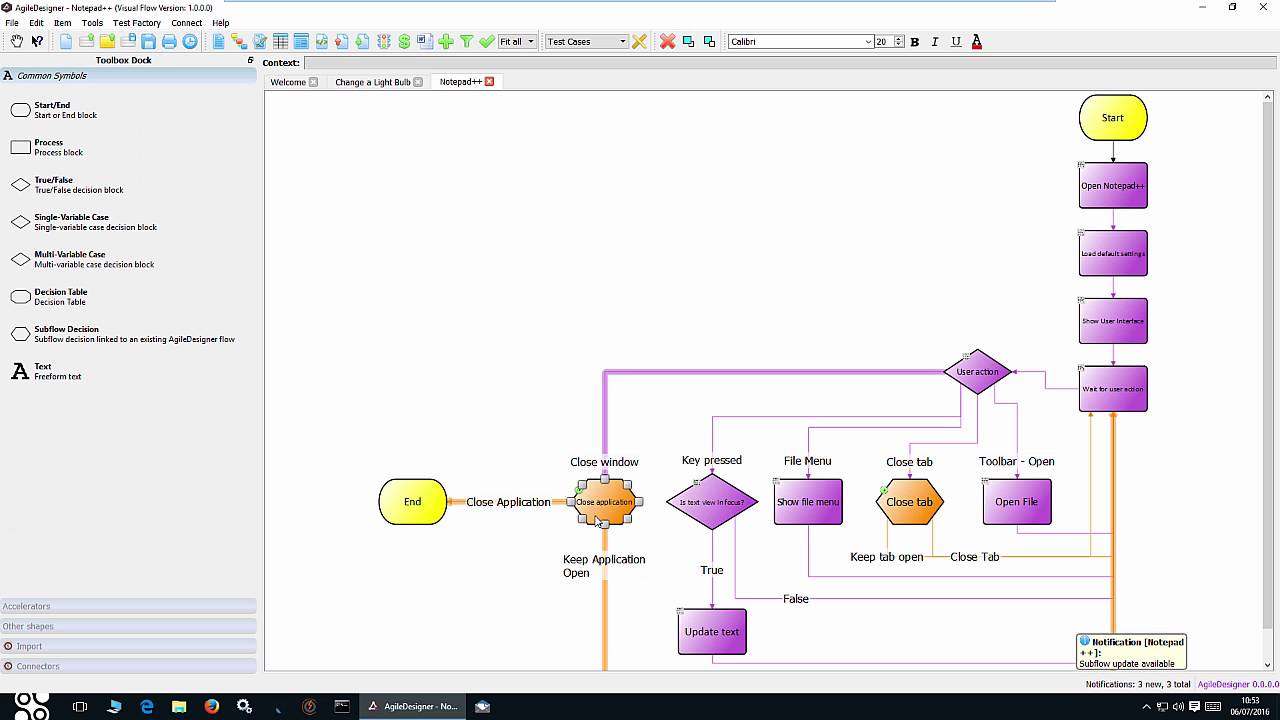Click the printer icon in toolbar
The image size is (1280, 720).
[169, 41]
